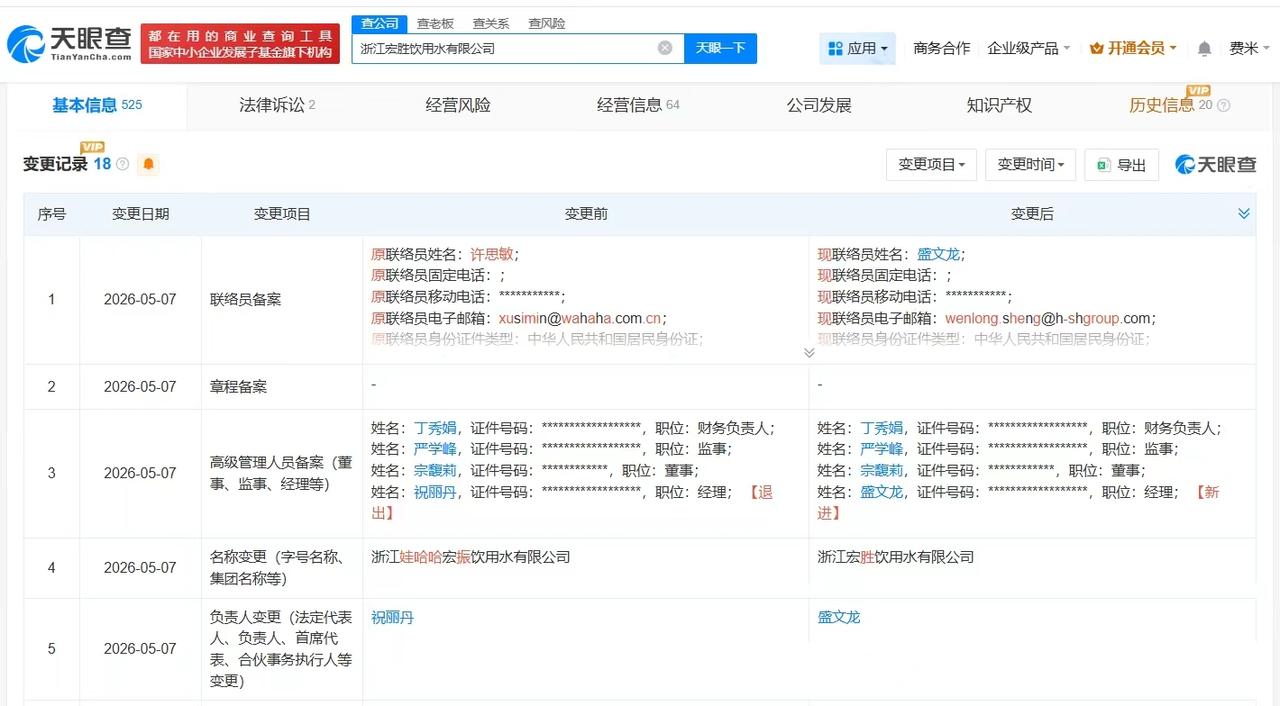Click the TianYanCha logo

(x=69, y=43)
